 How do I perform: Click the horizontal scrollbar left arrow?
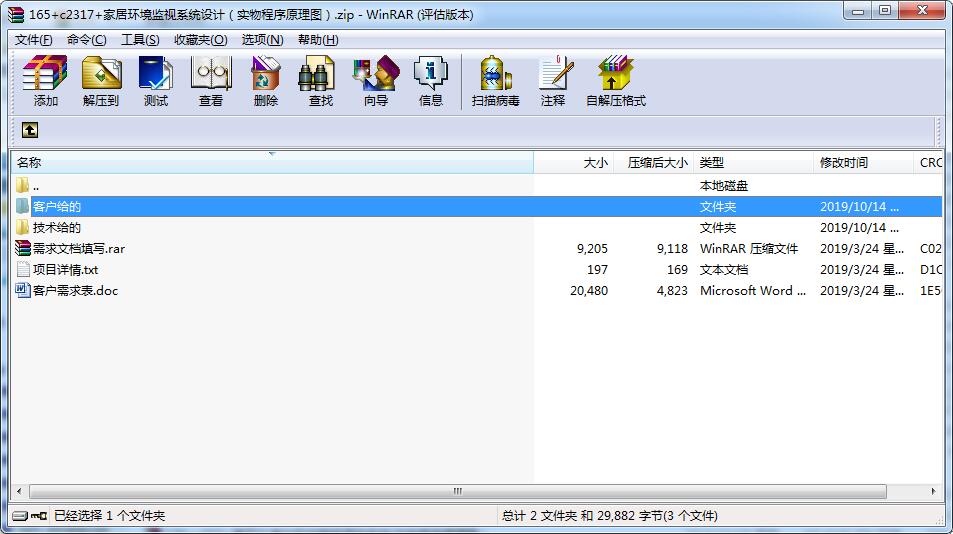(19, 491)
